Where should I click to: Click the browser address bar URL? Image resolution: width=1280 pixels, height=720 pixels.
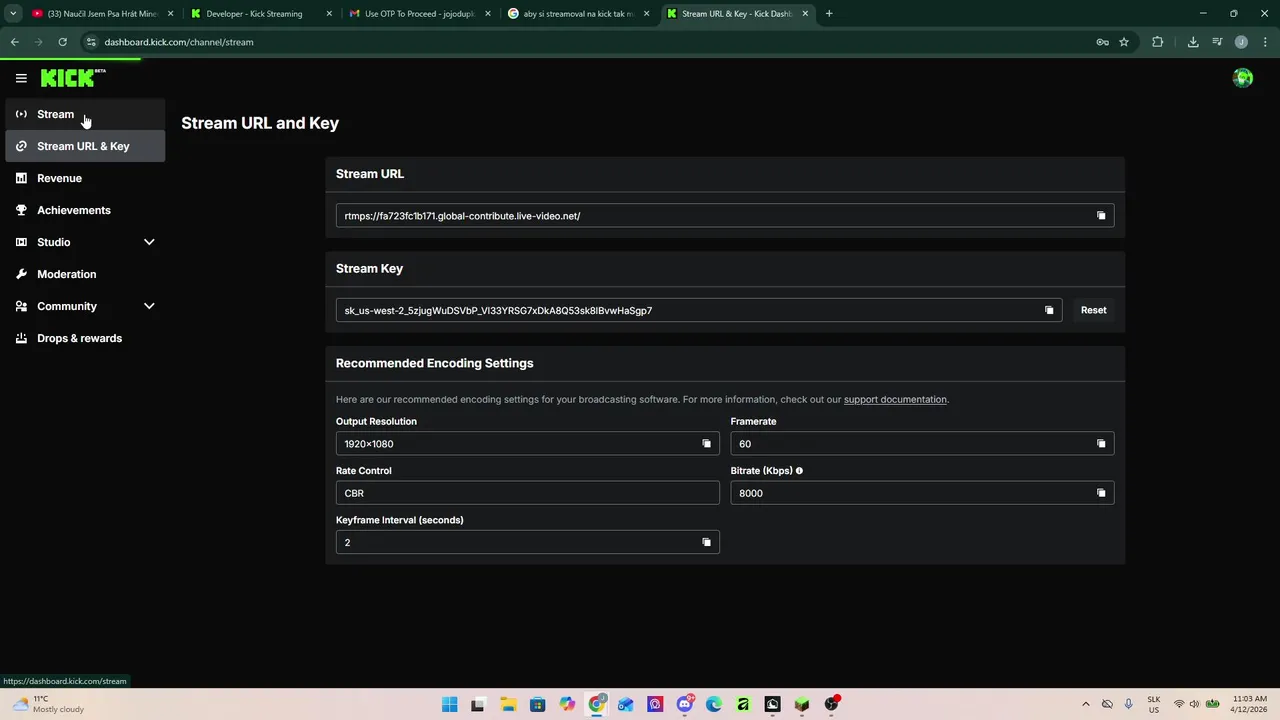coord(179,42)
